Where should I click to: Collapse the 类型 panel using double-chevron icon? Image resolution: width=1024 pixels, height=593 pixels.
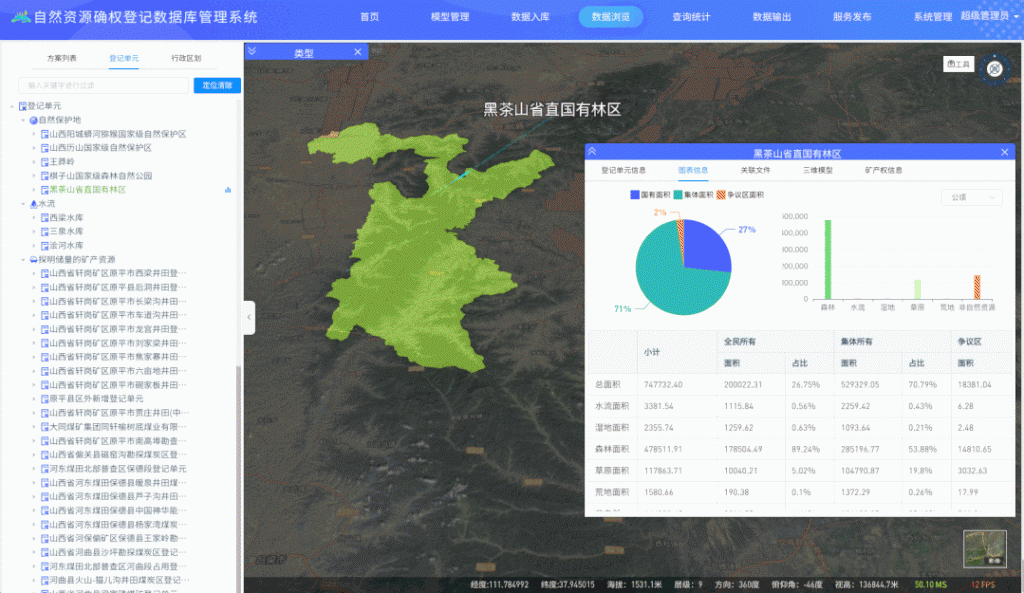tap(252, 52)
